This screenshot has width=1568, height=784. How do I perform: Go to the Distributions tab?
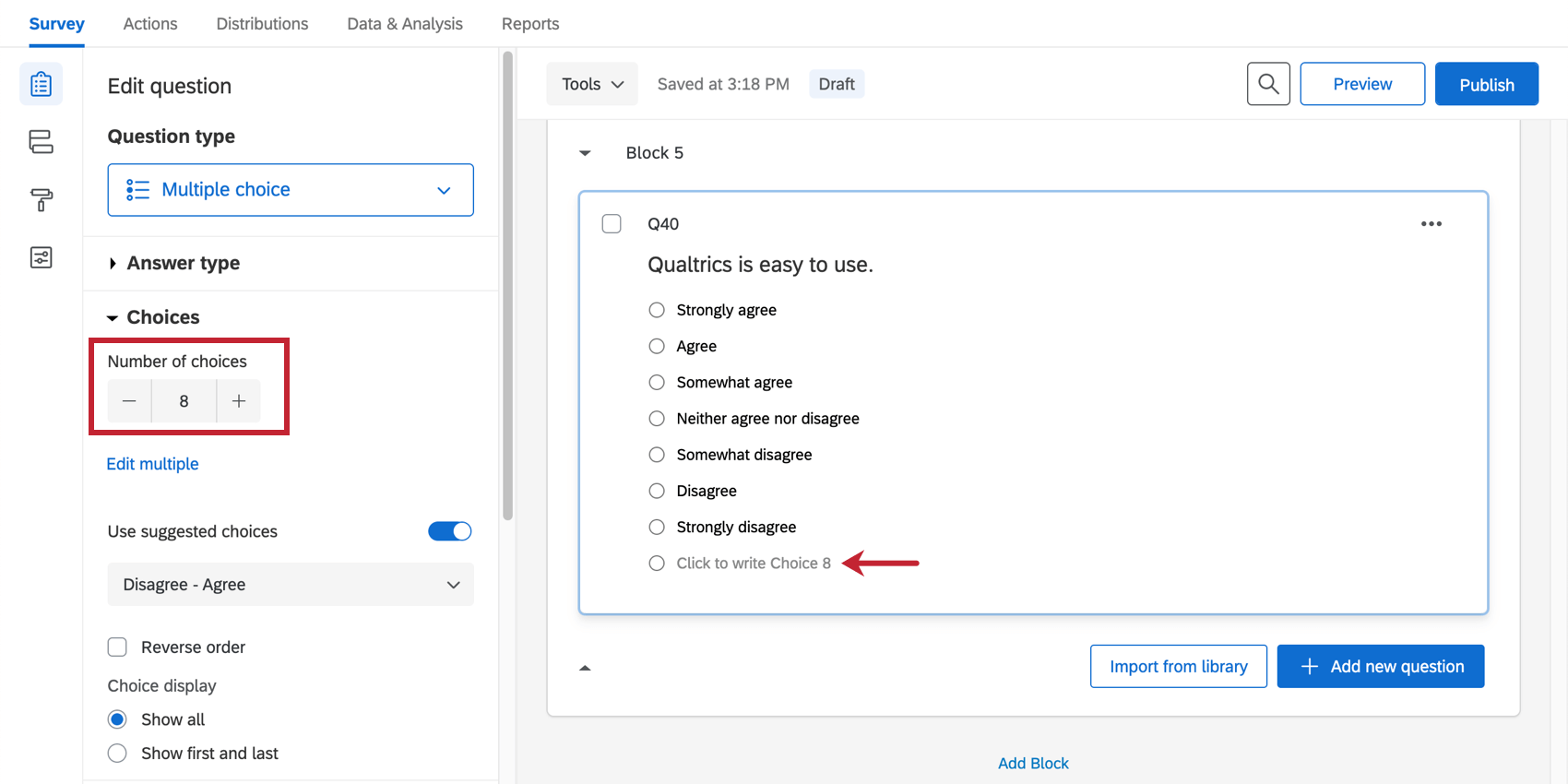coord(262,24)
